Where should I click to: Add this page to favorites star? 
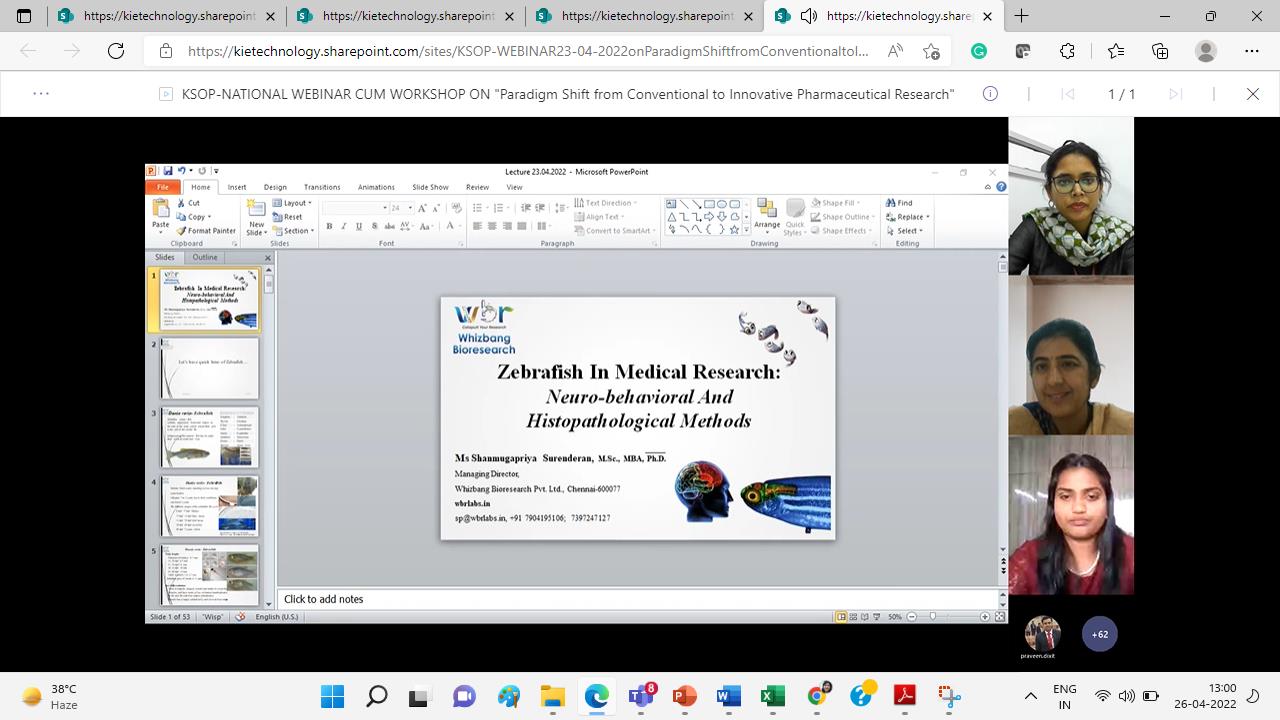coord(1116,51)
